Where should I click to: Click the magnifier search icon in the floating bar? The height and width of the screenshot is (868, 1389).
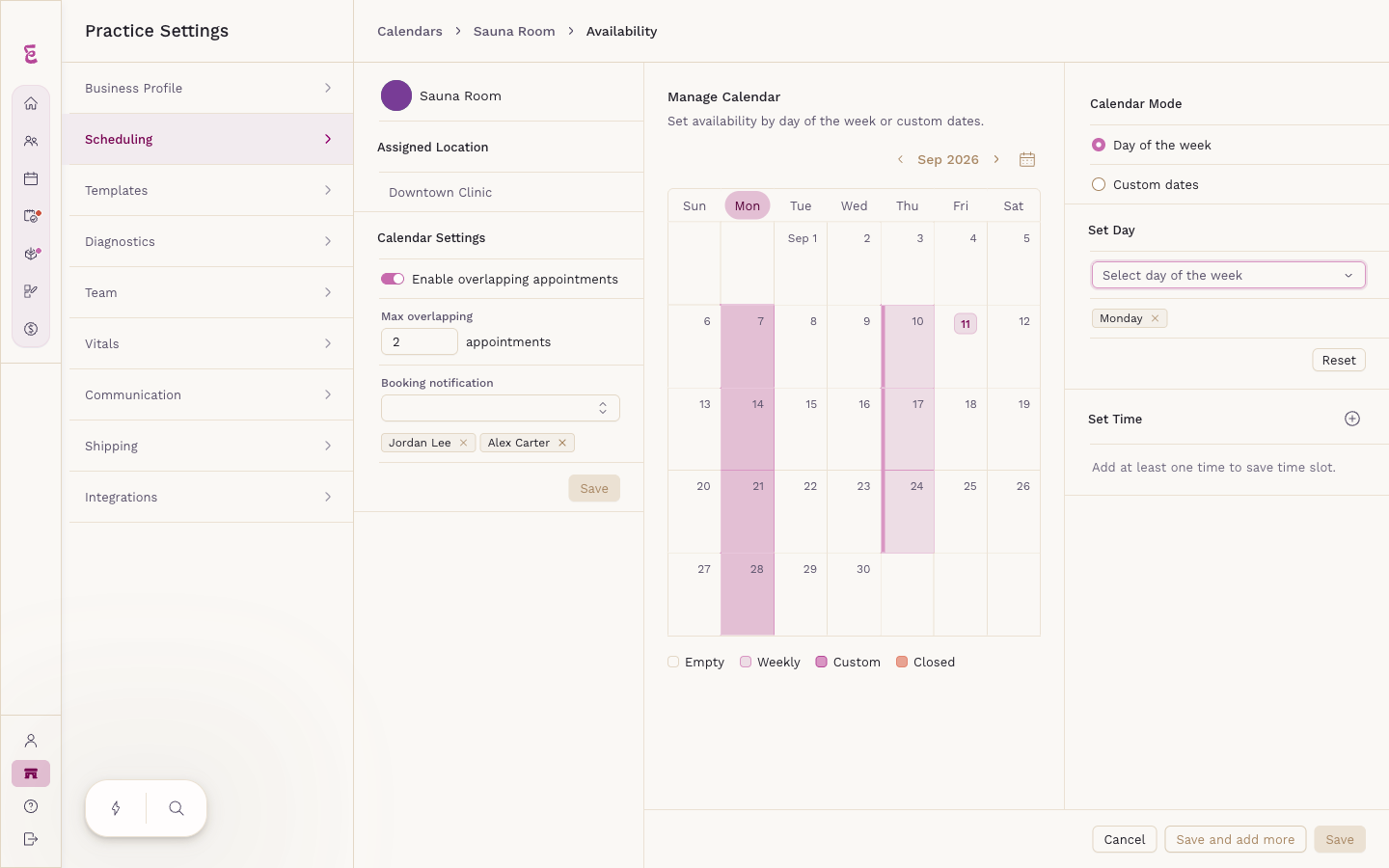tap(177, 808)
